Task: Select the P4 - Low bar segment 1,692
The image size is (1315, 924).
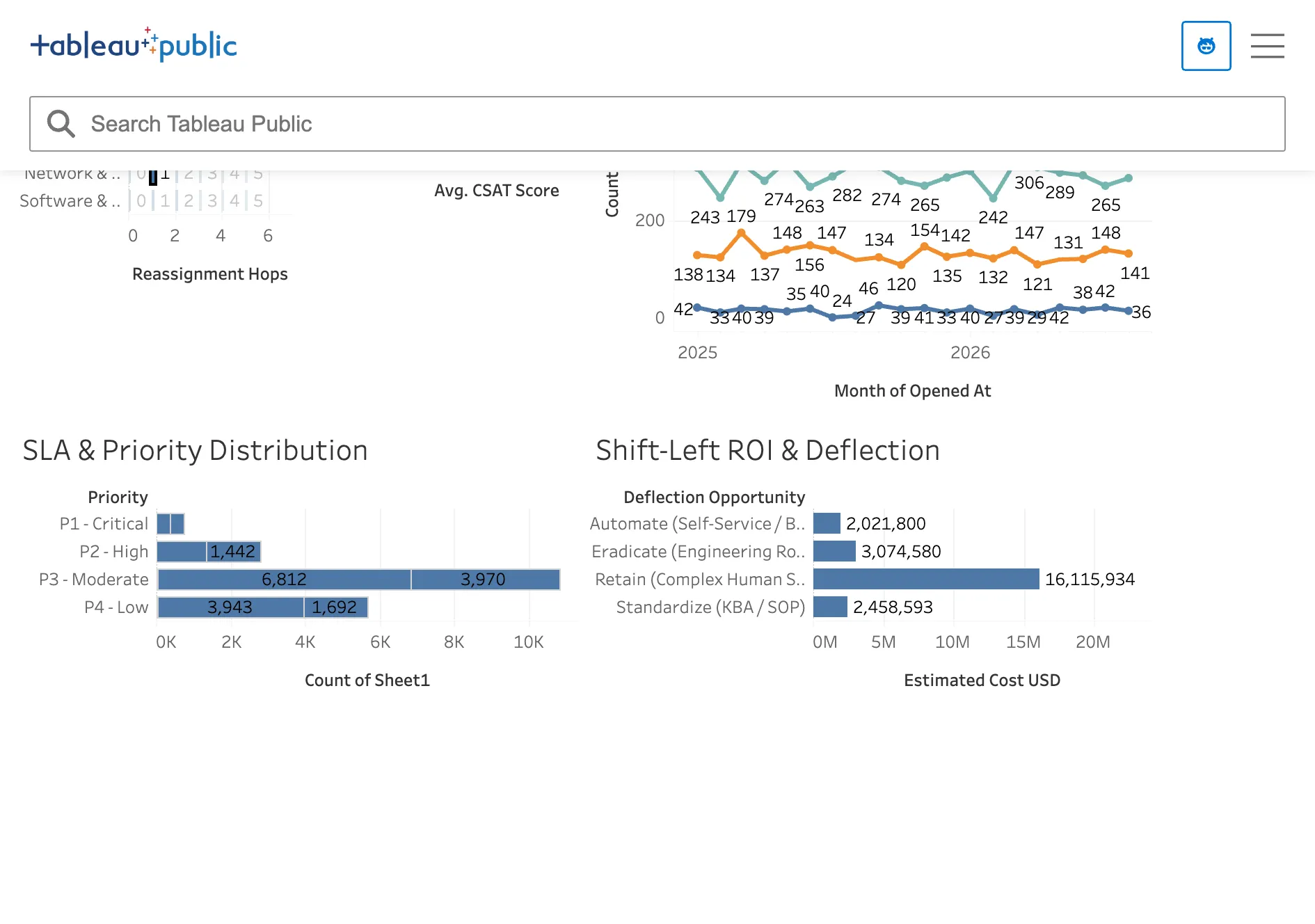Action: point(335,607)
